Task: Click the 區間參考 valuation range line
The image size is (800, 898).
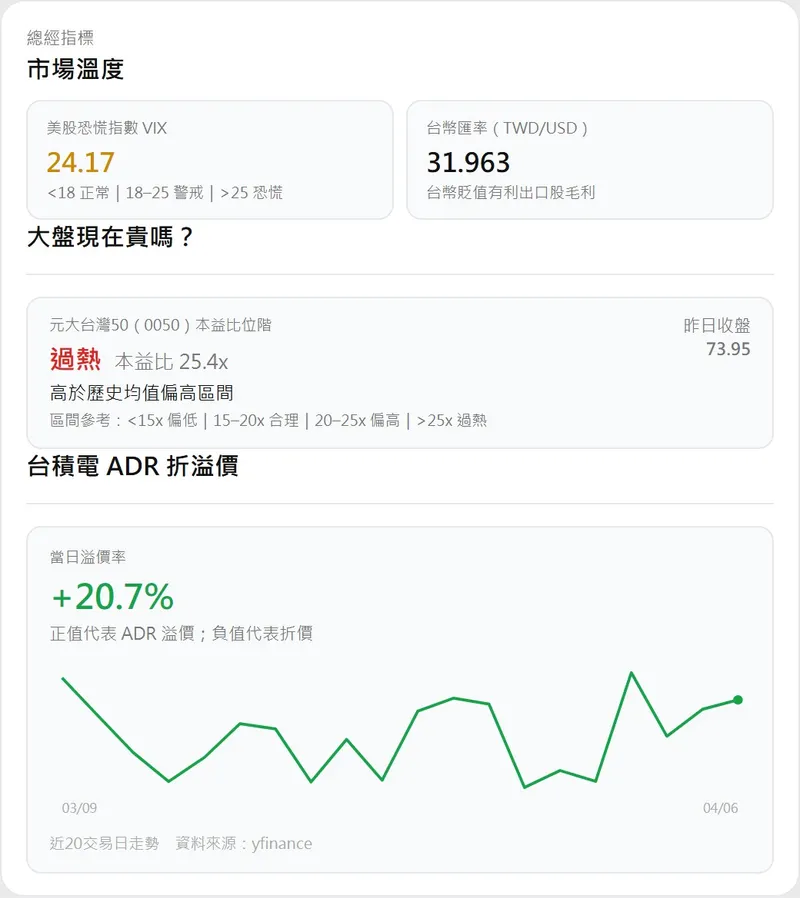Action: [268, 421]
